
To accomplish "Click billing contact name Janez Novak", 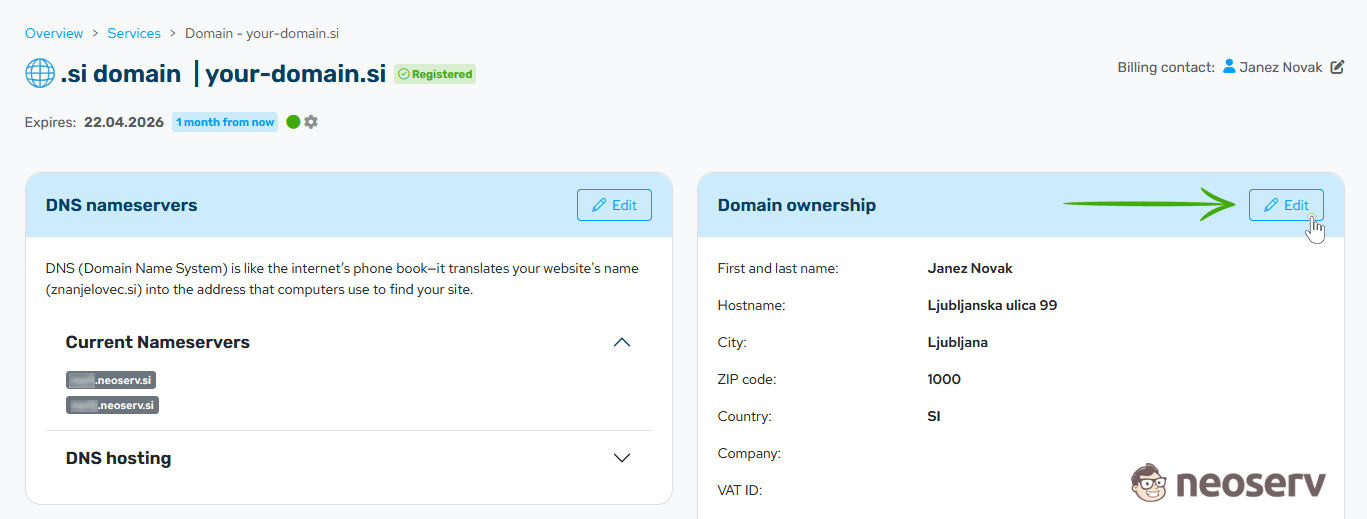I will tap(1281, 67).
